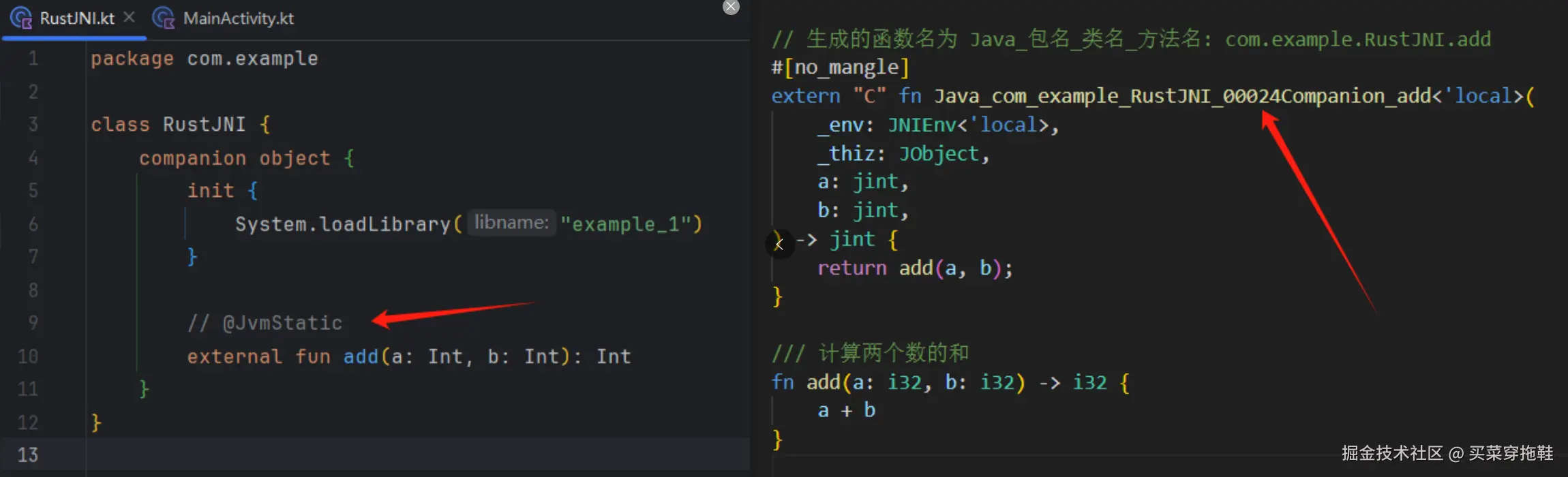Open the MainActivity.kt tab

pyautogui.click(x=238, y=18)
